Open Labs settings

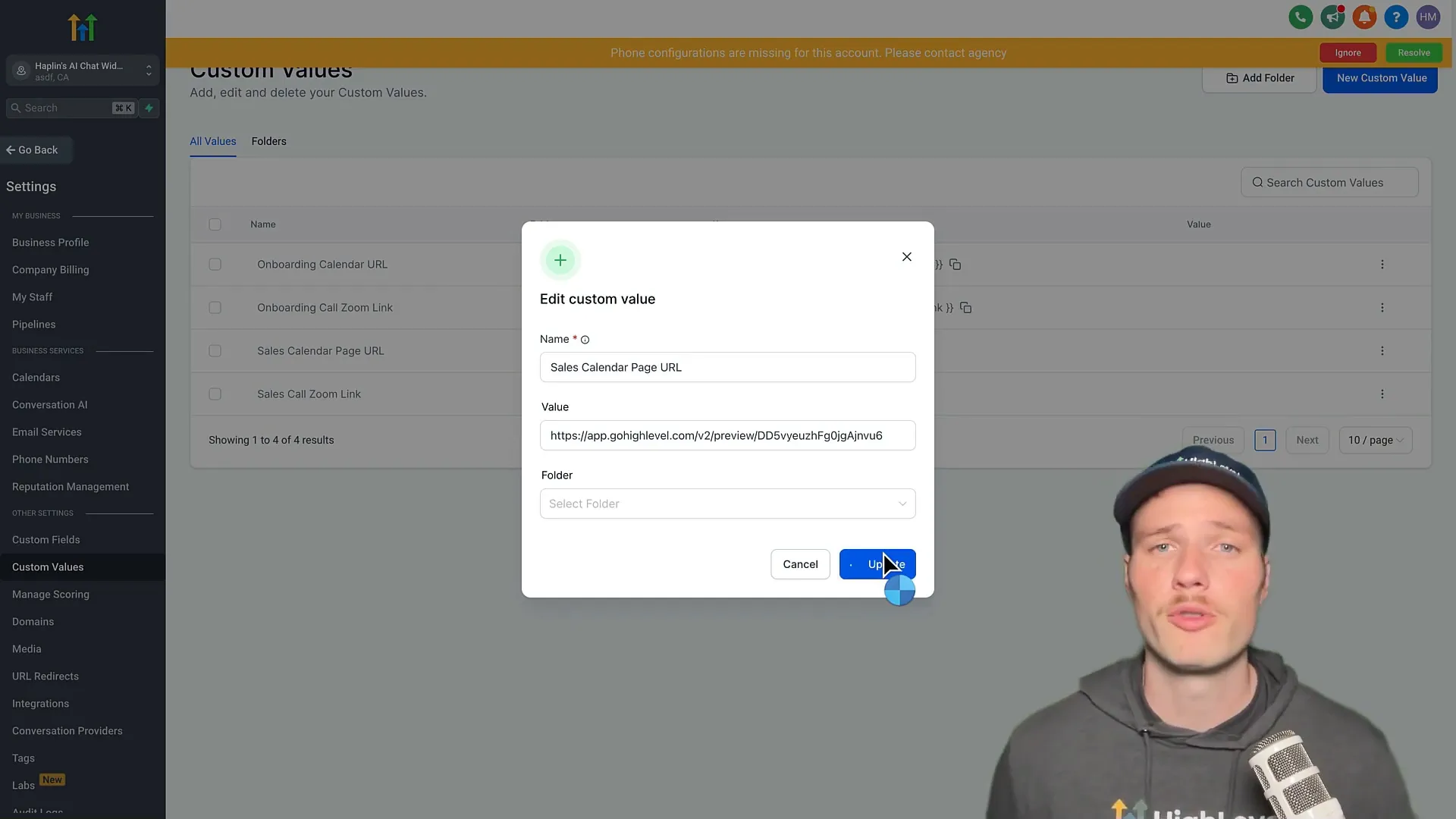tap(24, 786)
